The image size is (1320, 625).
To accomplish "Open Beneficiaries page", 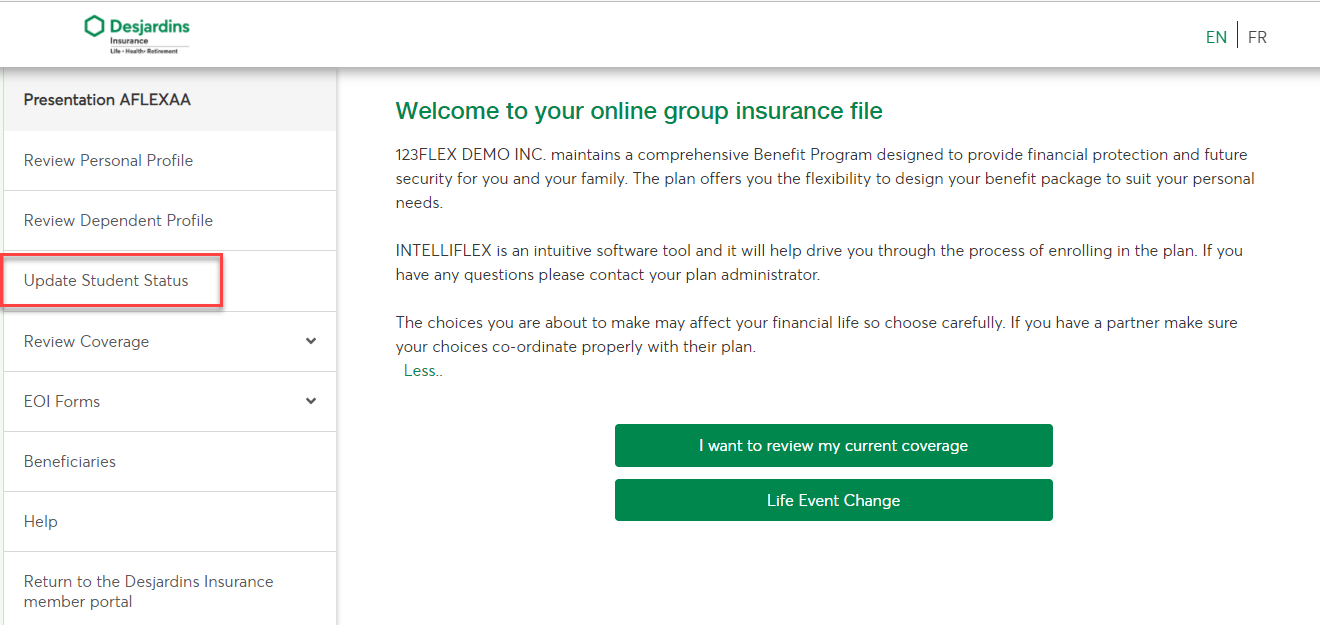I will (170, 461).
